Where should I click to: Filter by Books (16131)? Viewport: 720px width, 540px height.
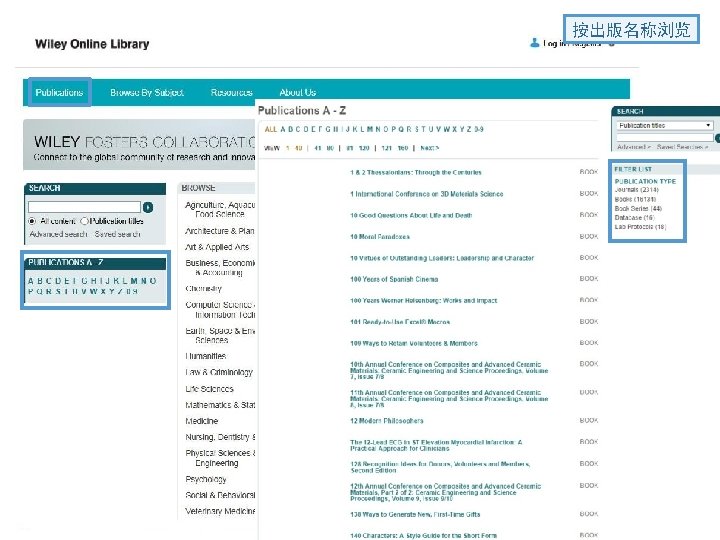635,199
